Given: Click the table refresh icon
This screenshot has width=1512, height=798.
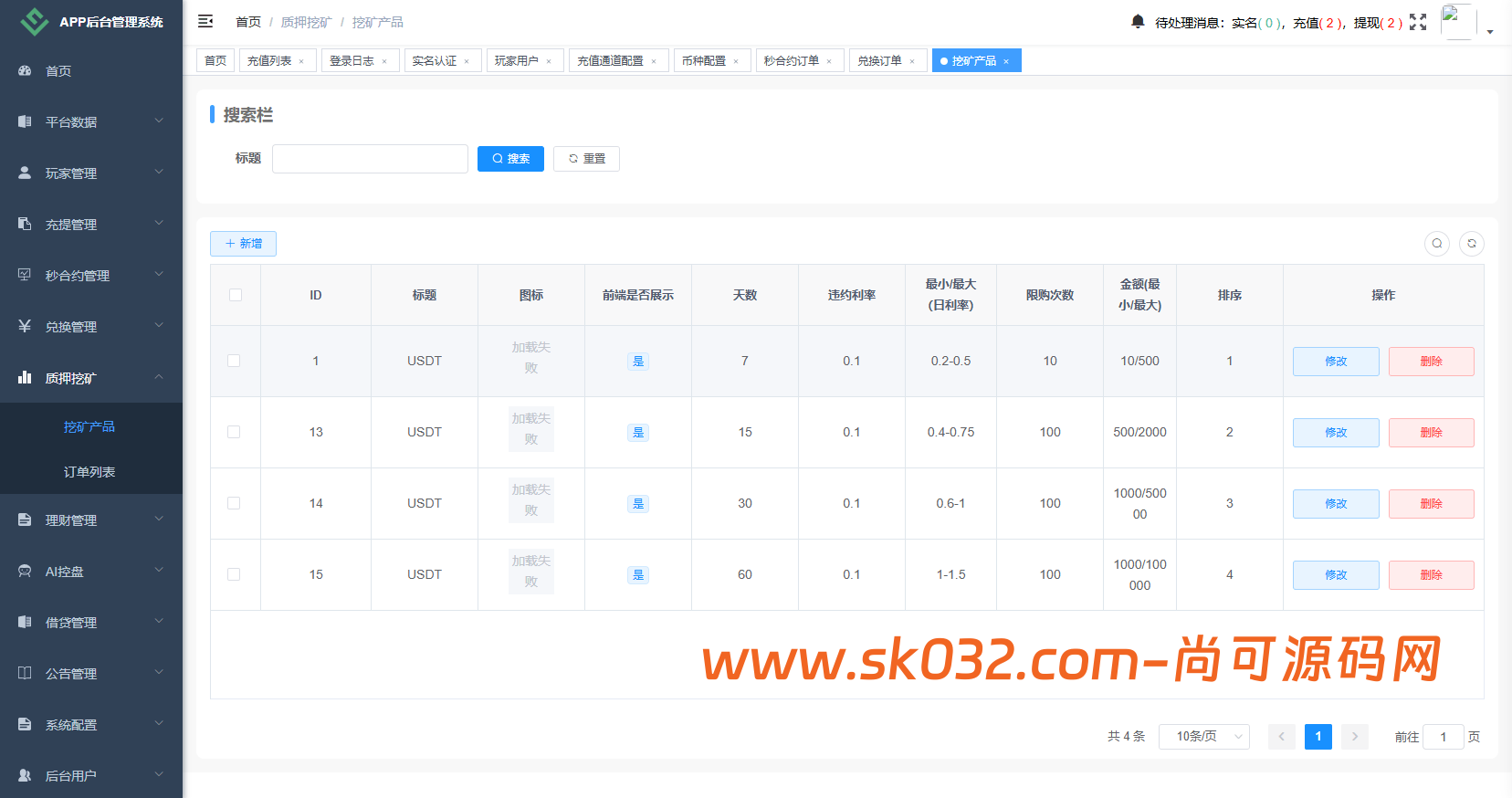Looking at the screenshot, I should click(1472, 244).
